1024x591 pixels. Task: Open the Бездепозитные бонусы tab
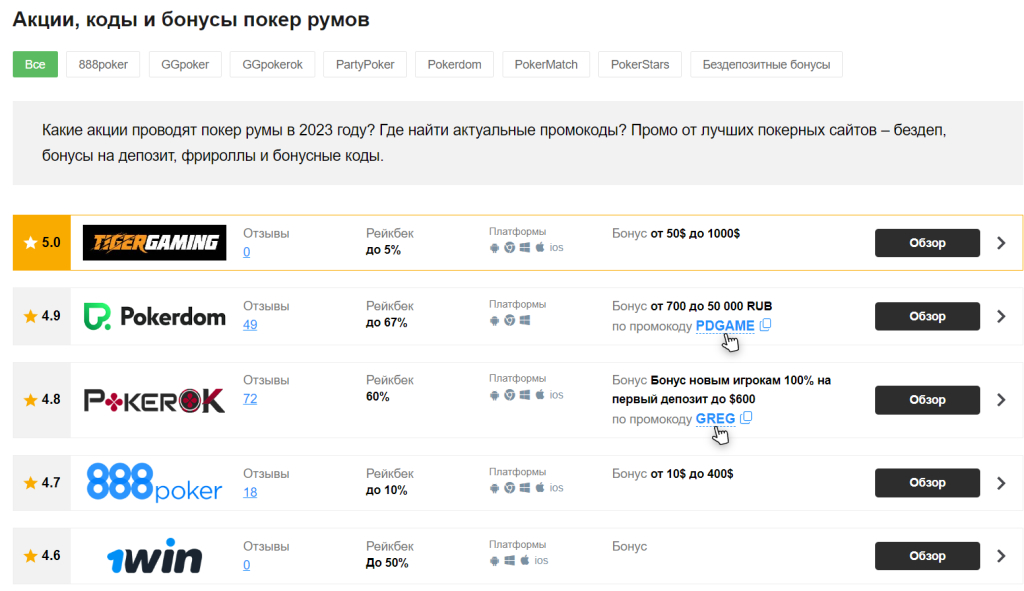coord(766,65)
